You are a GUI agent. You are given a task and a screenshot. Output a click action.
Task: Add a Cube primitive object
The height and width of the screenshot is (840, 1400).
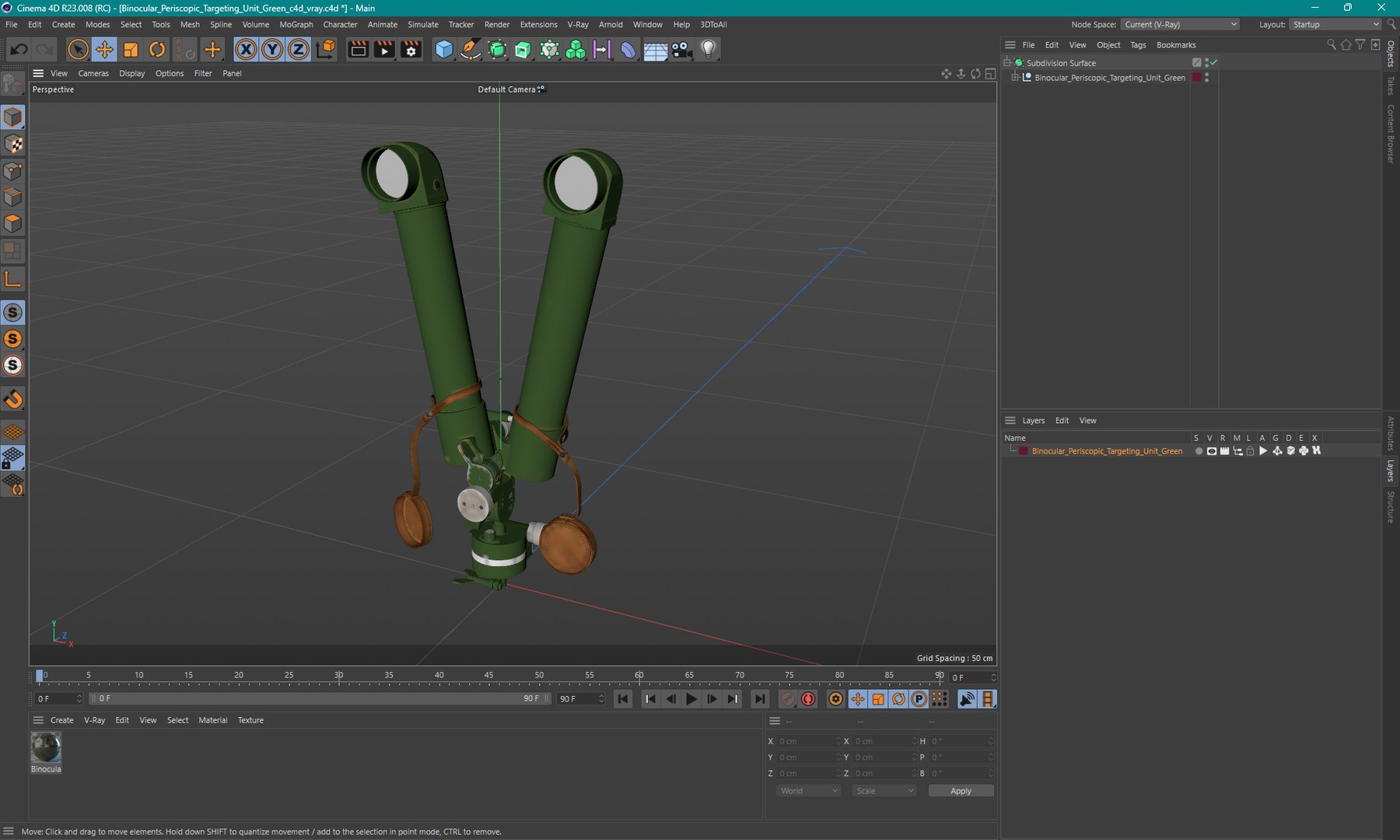tap(444, 50)
